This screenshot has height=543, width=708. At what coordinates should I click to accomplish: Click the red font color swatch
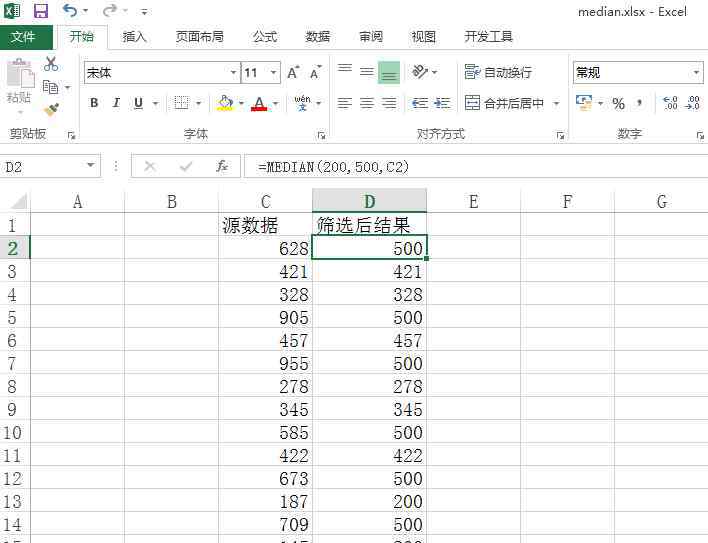(x=260, y=103)
